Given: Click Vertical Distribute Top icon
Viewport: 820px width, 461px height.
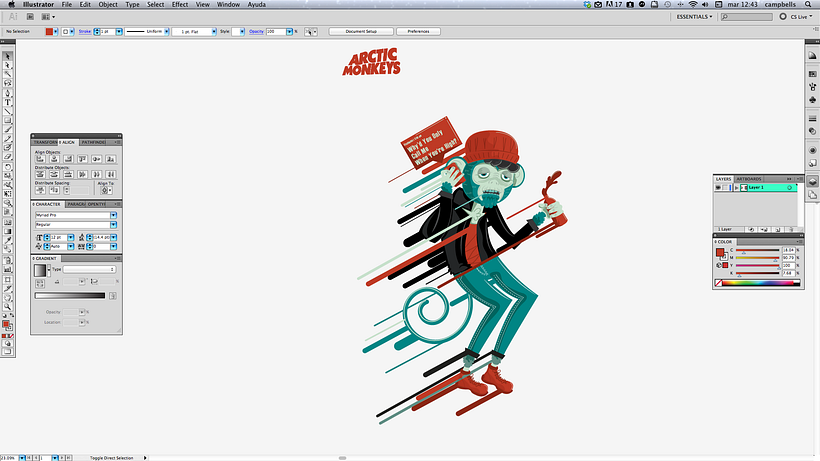Looking at the screenshot, I should point(40,174).
